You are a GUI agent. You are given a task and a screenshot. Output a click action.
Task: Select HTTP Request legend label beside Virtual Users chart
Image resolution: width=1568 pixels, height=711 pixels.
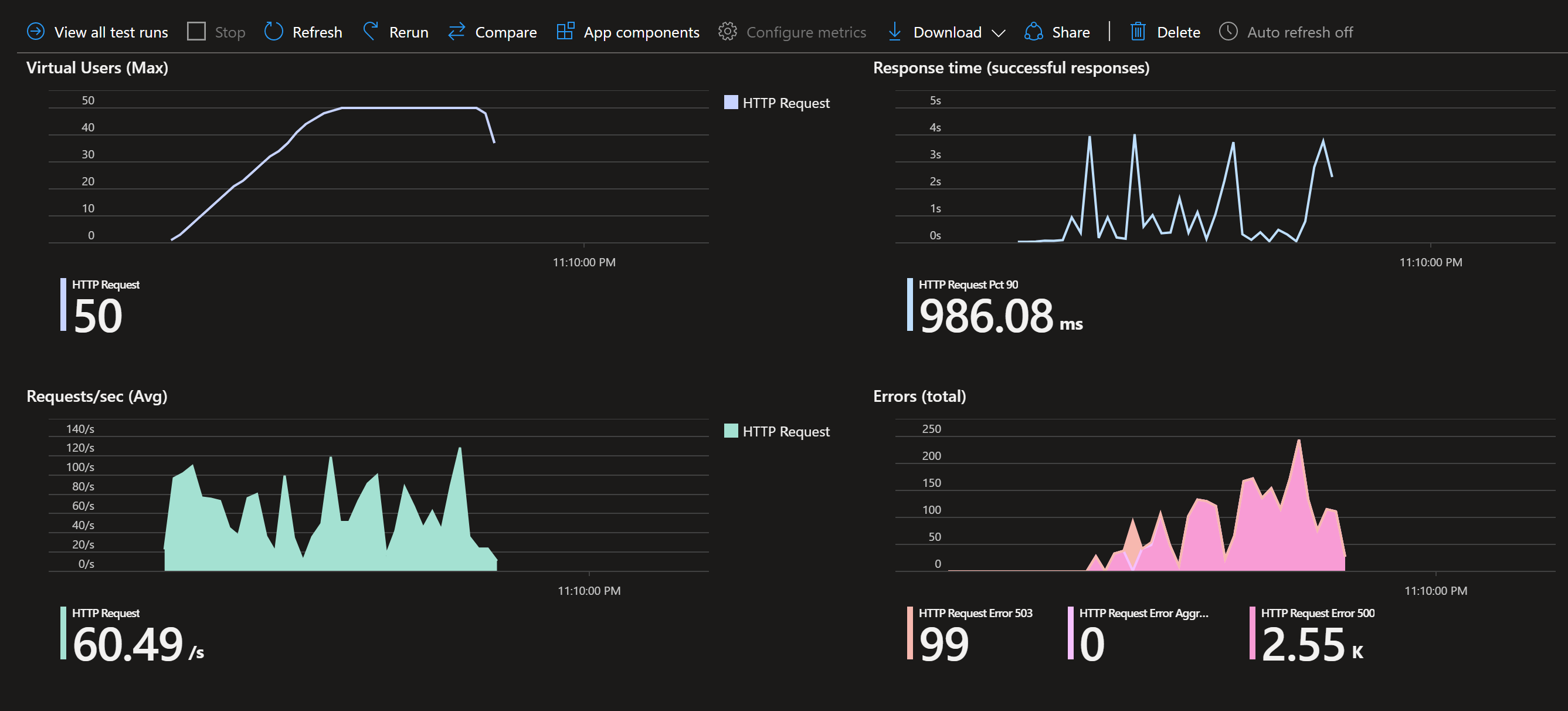(x=786, y=103)
